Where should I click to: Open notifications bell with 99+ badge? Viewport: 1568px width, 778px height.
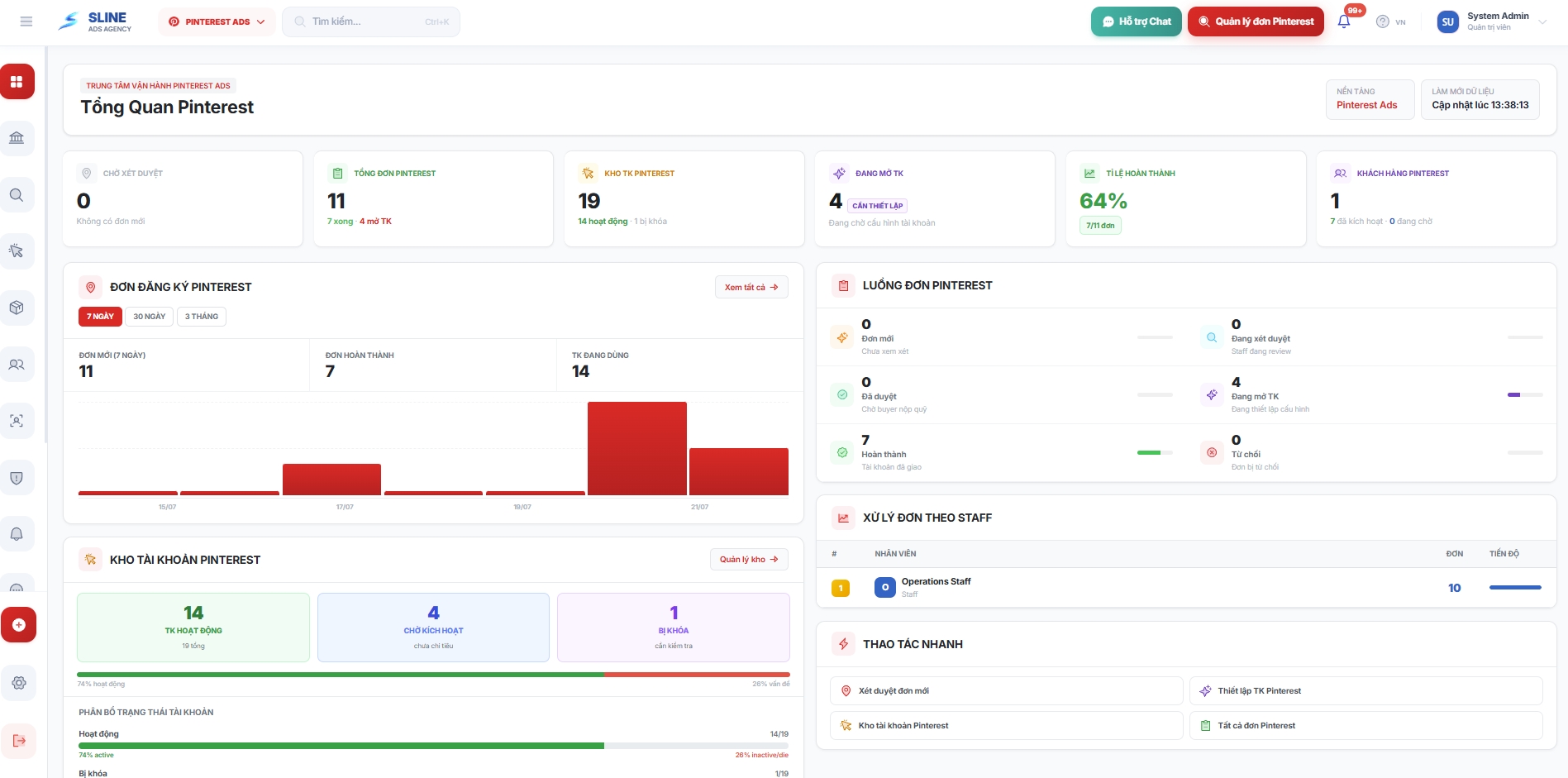[1344, 21]
